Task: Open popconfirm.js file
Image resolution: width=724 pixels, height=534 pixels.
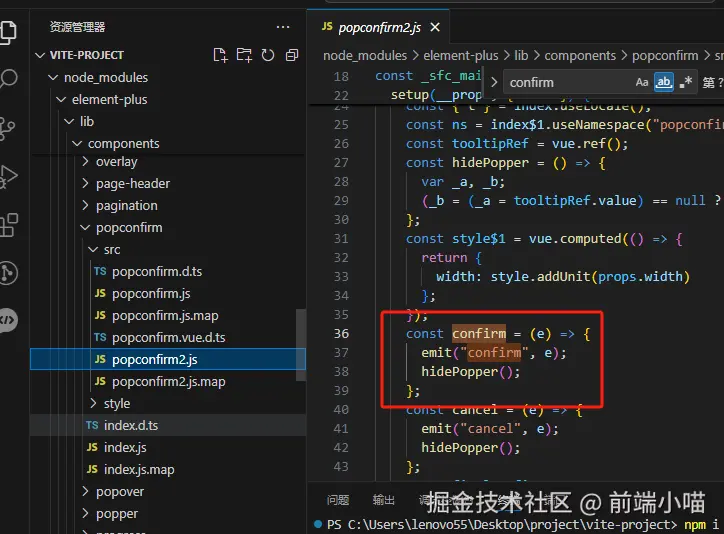Action: (x=168, y=294)
